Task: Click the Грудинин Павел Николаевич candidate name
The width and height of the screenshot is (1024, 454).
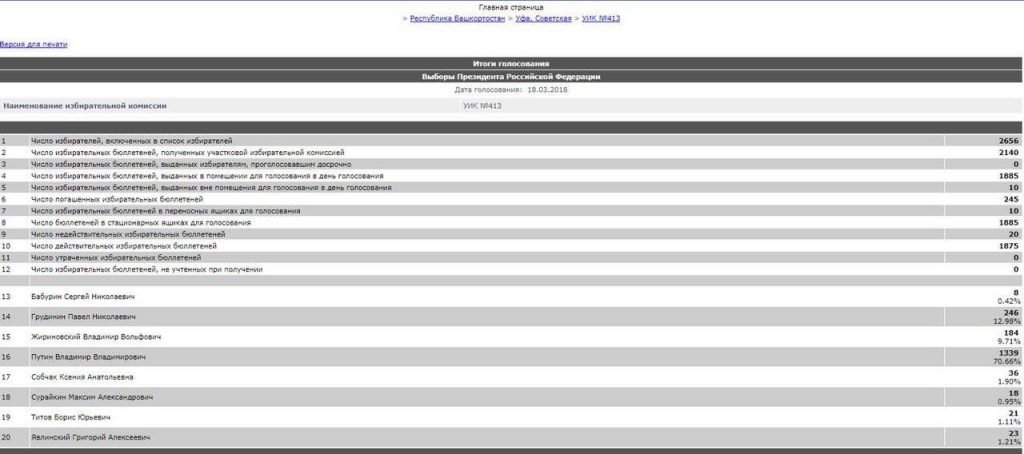Action: pos(84,317)
